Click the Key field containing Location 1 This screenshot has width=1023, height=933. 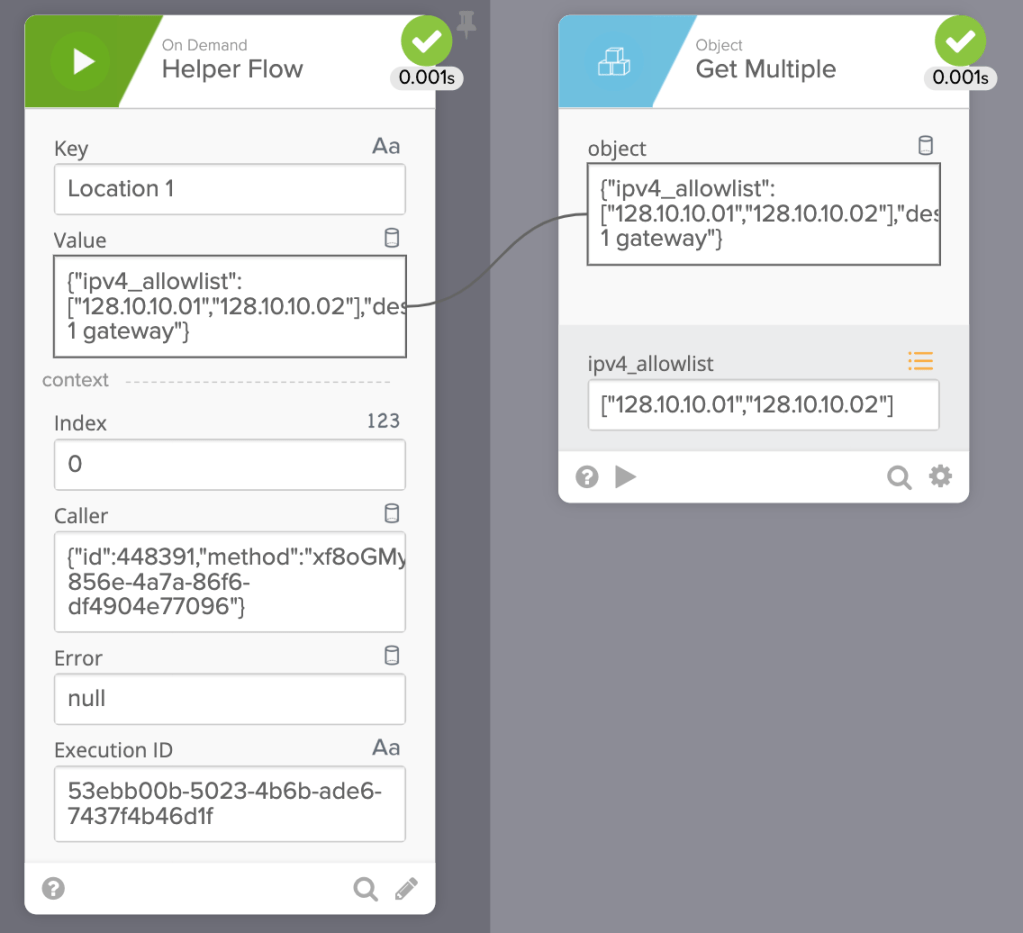[x=229, y=189]
